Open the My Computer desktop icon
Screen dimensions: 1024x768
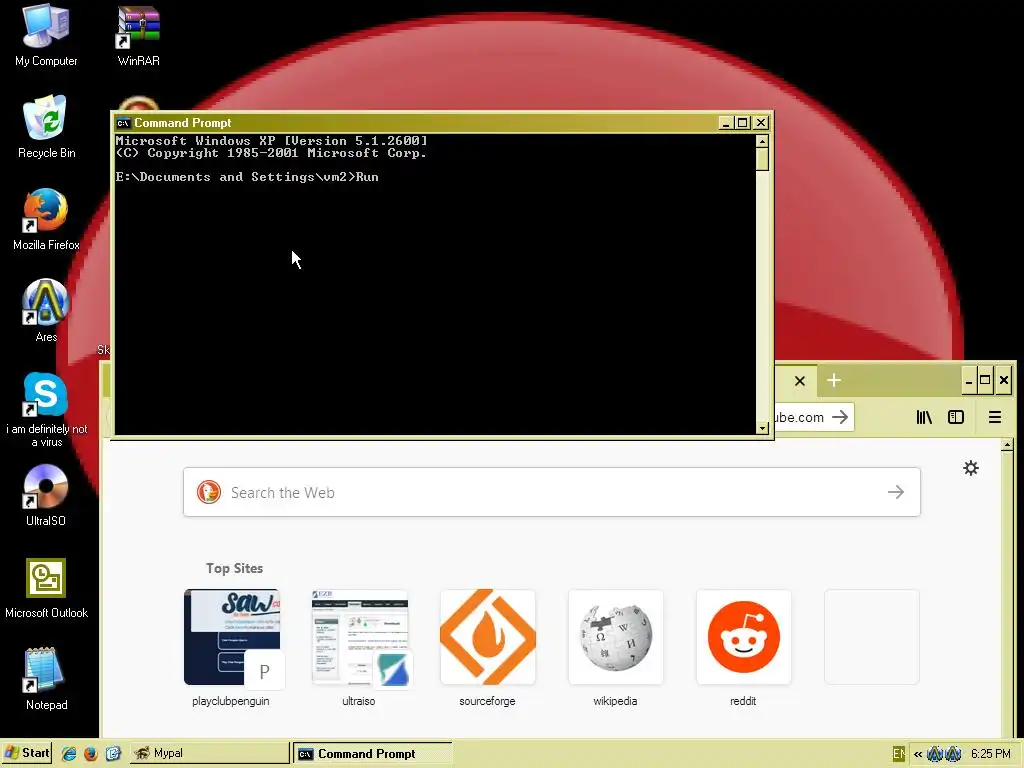(x=46, y=36)
